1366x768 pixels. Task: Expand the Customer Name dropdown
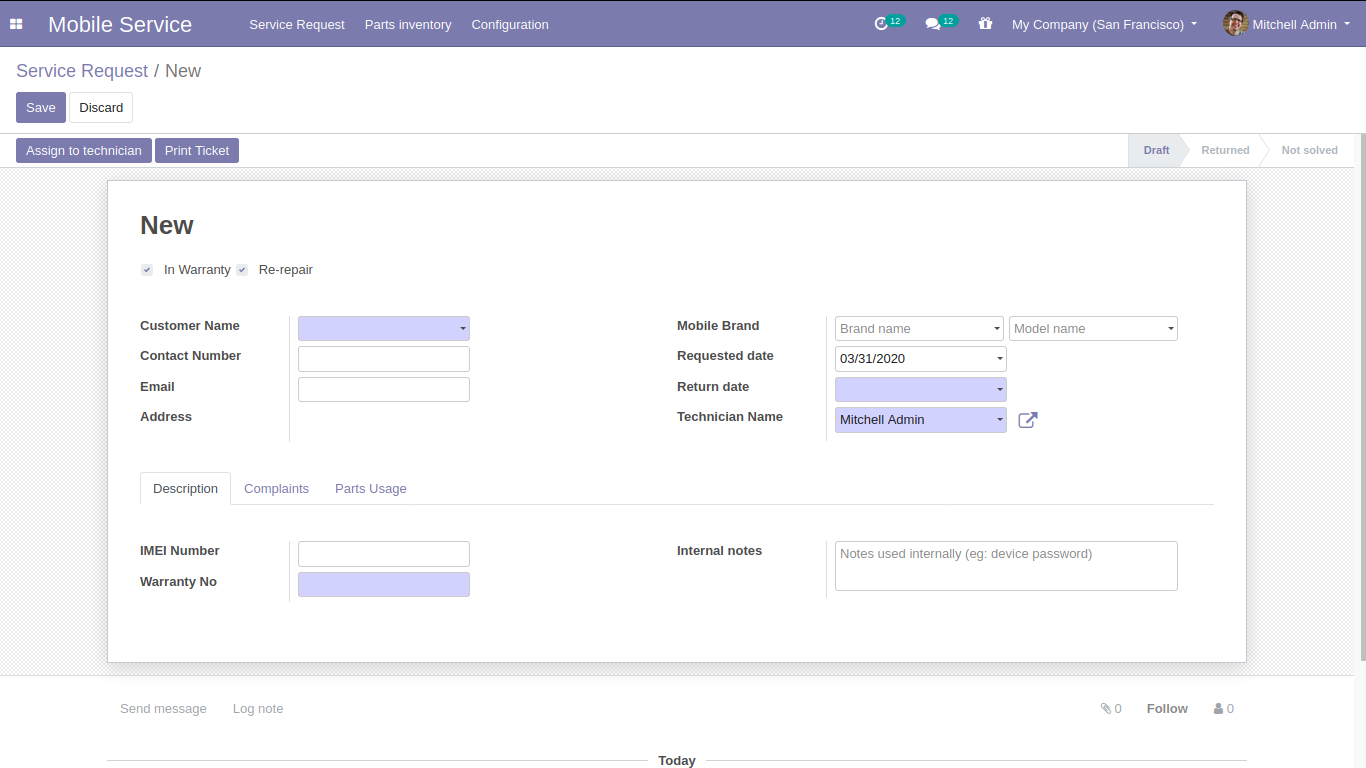pyautogui.click(x=463, y=329)
